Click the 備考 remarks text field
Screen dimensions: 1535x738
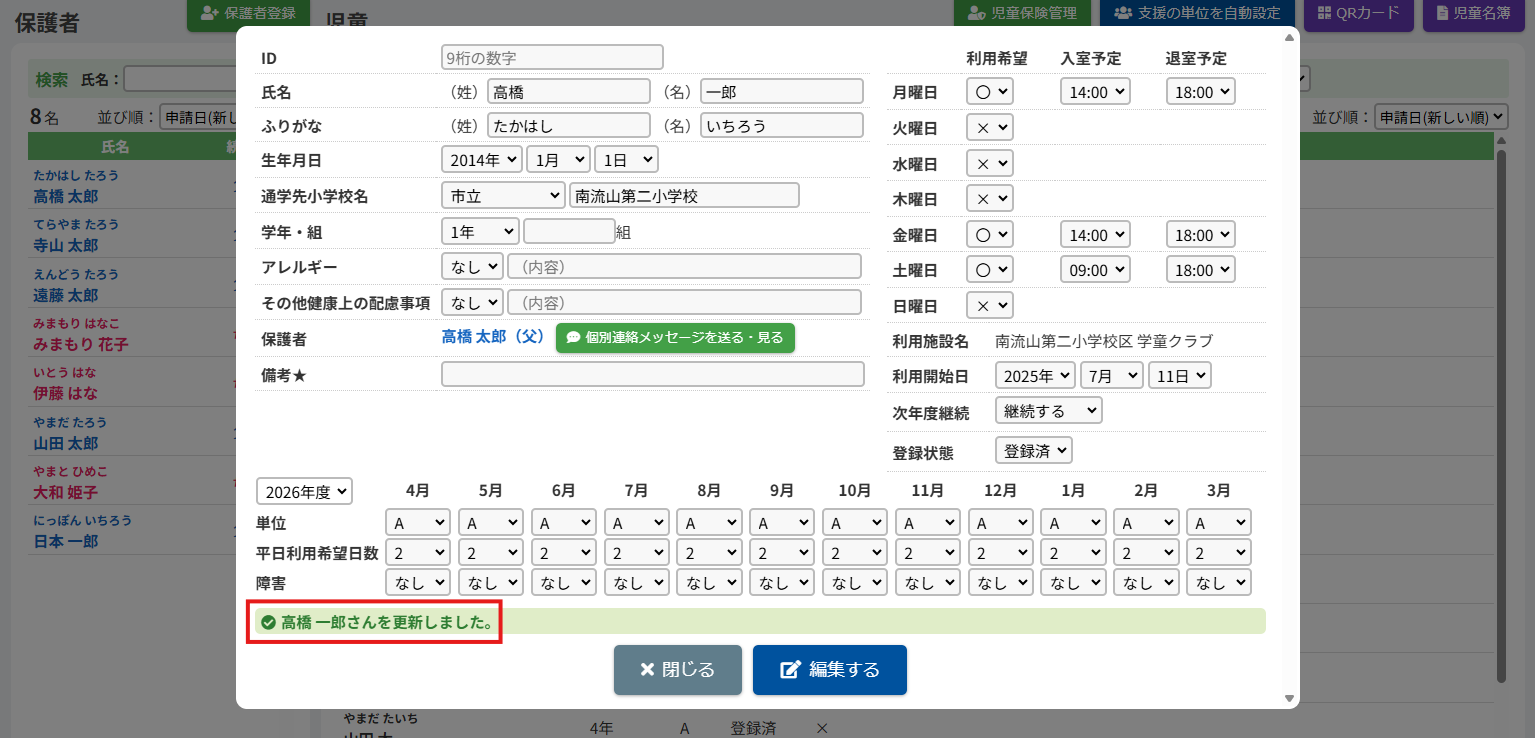pos(652,374)
